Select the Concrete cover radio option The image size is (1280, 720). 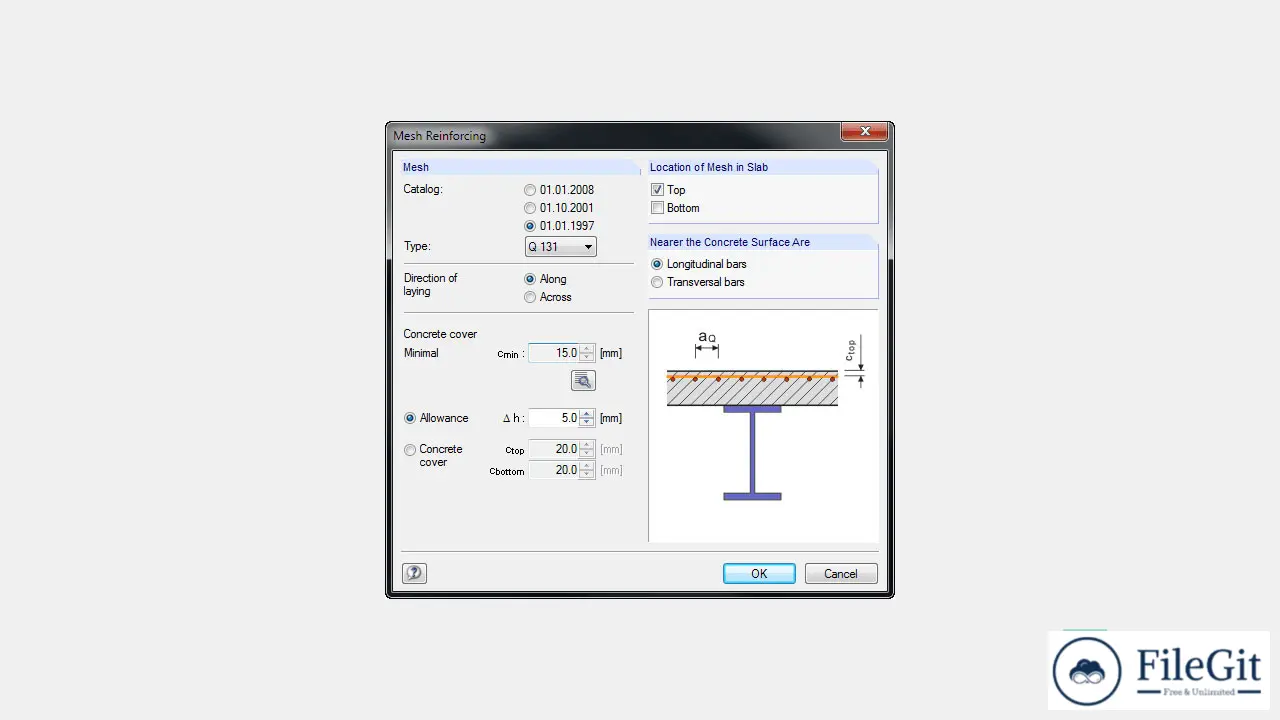coord(410,450)
